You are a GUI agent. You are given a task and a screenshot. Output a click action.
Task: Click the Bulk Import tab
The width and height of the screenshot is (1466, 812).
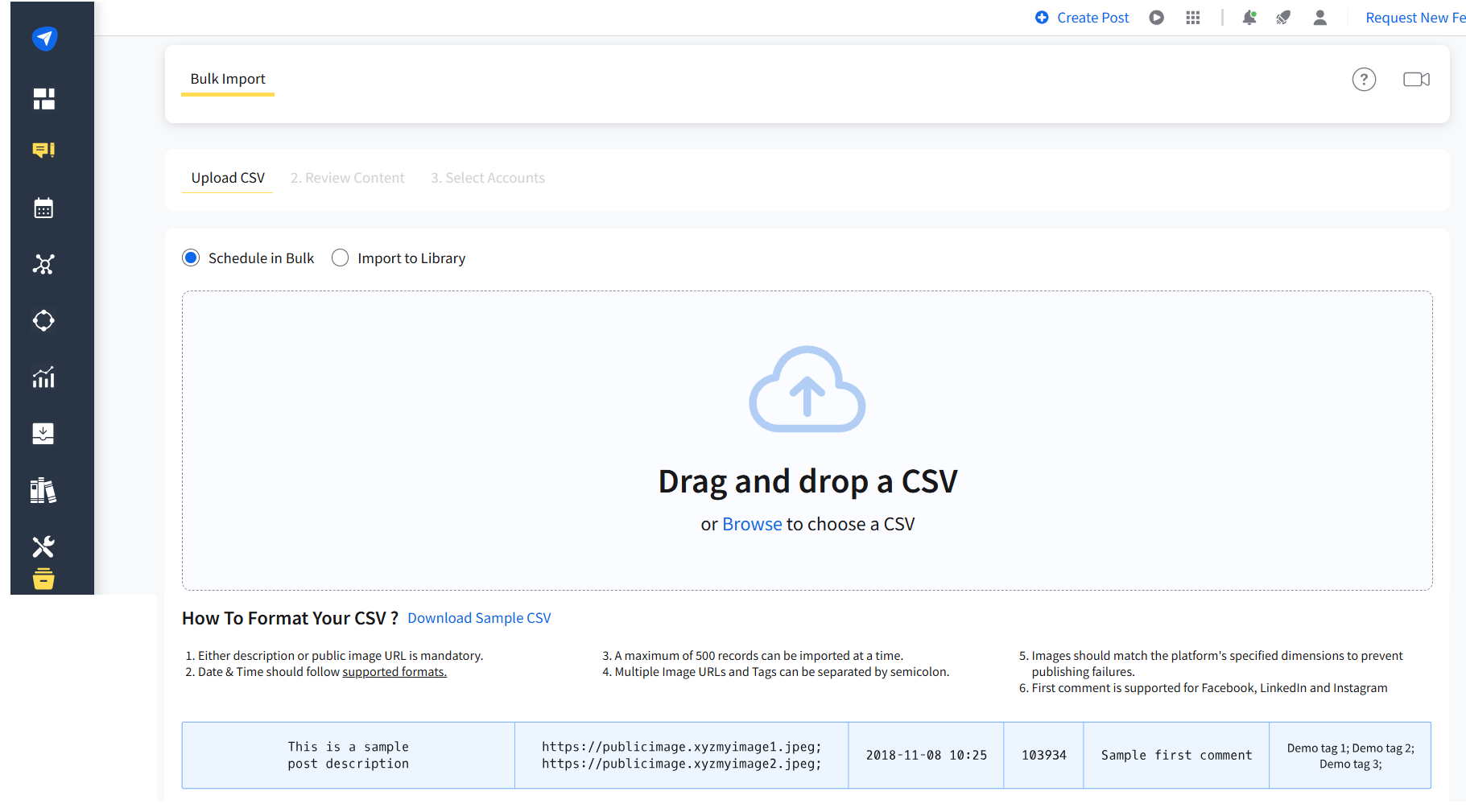[228, 78]
